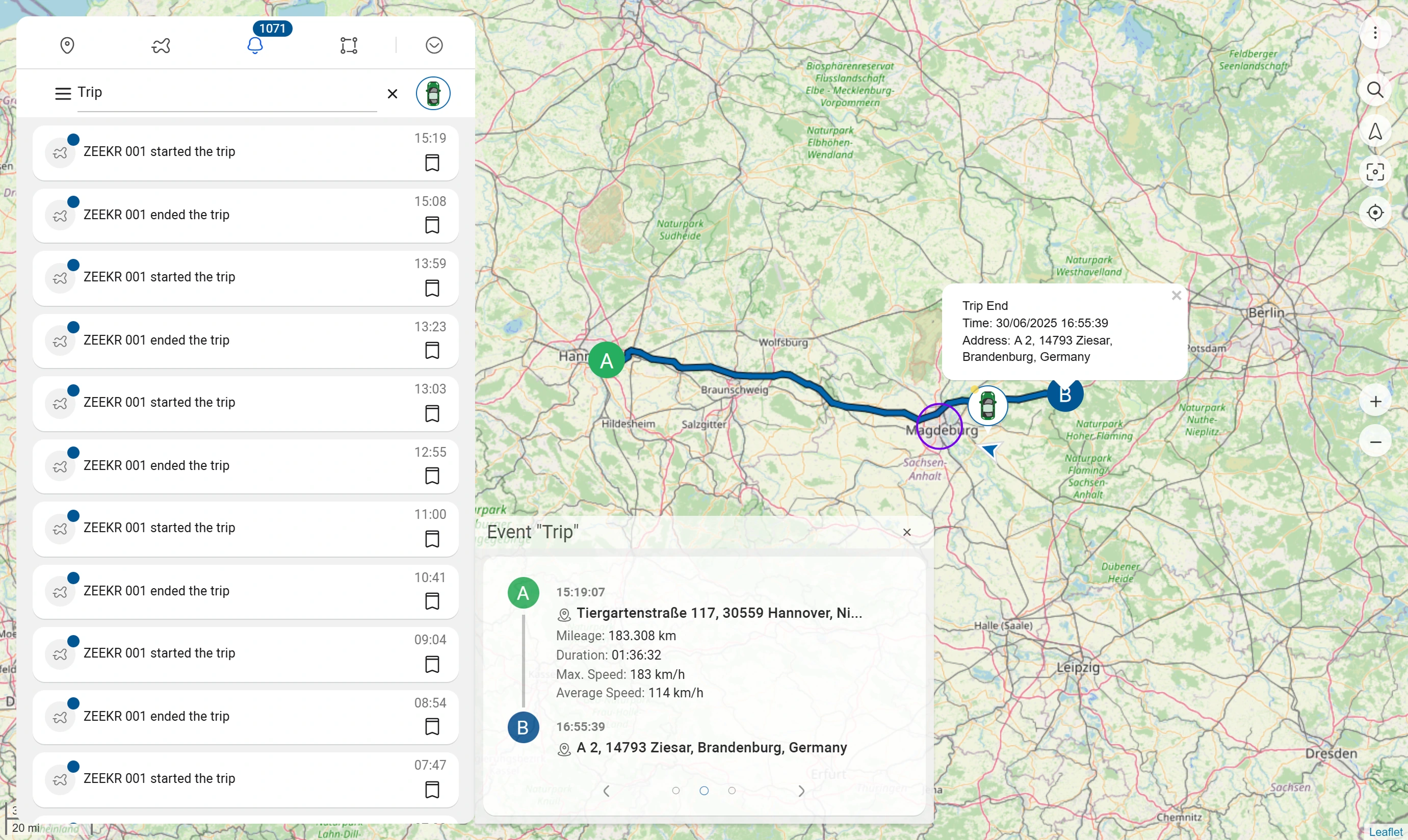
Task: Click the navigation arrow map button
Action: (1374, 132)
